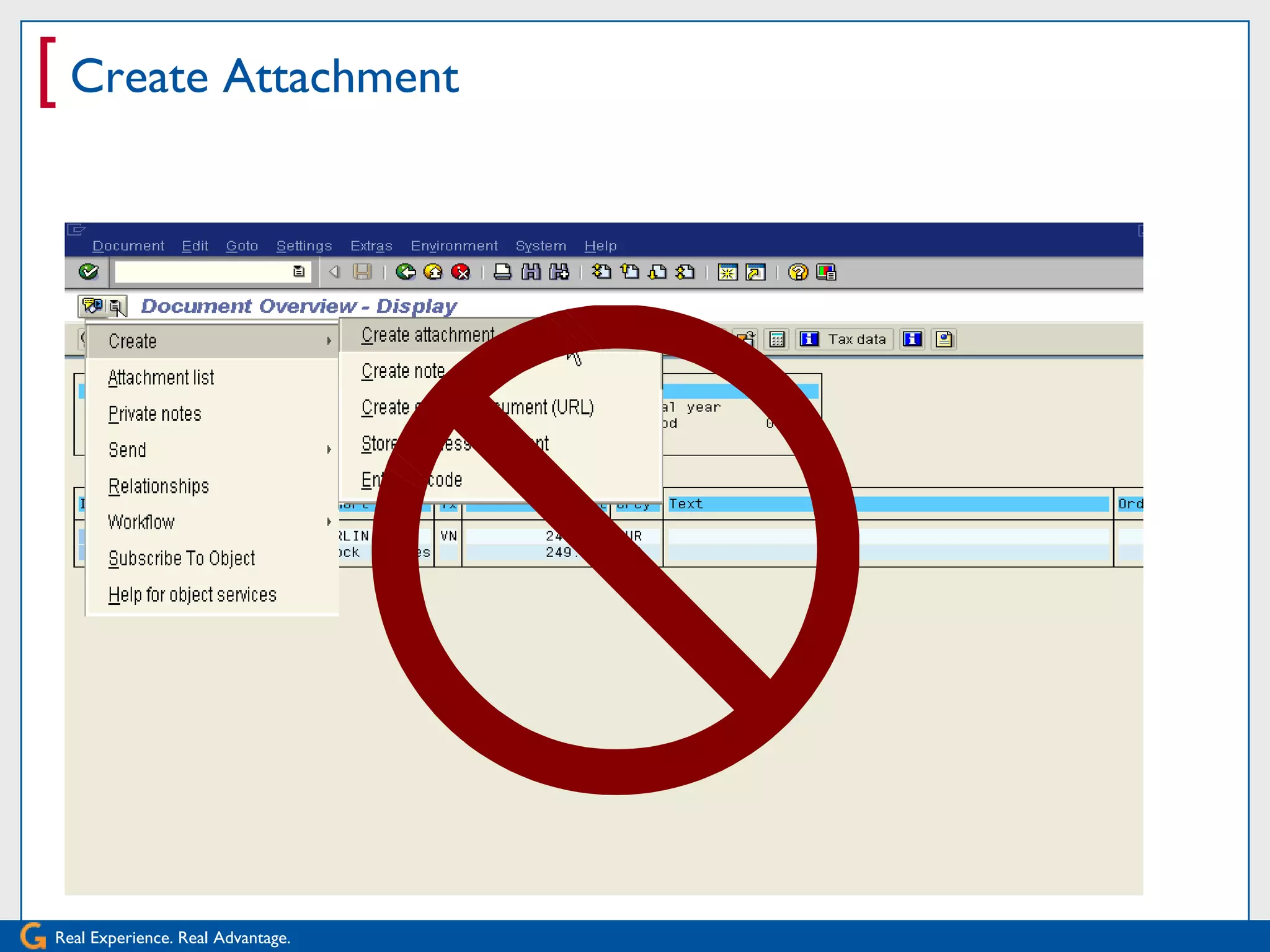Open the Extras menu
The height and width of the screenshot is (952, 1270).
(x=371, y=246)
